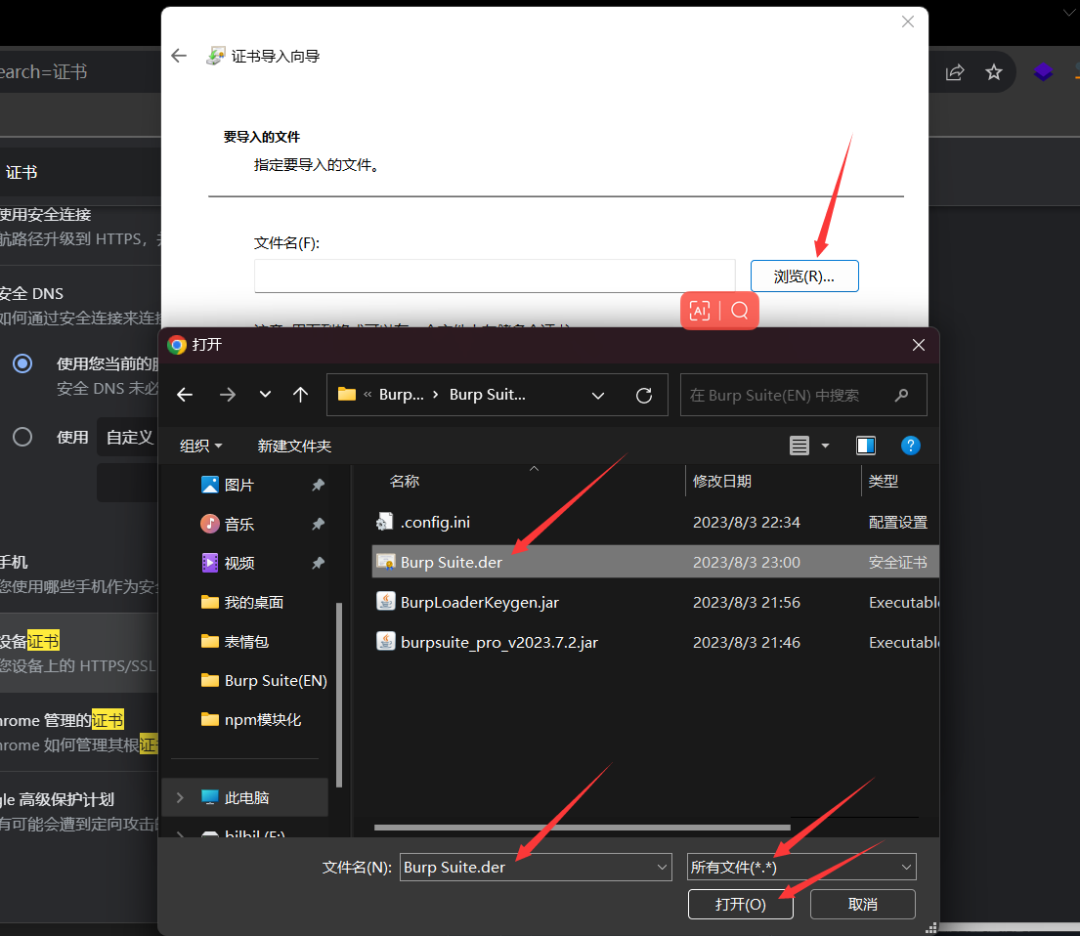Open the recent locations chevron dropdown
Screen dimensions: 1080x936
[265, 395]
